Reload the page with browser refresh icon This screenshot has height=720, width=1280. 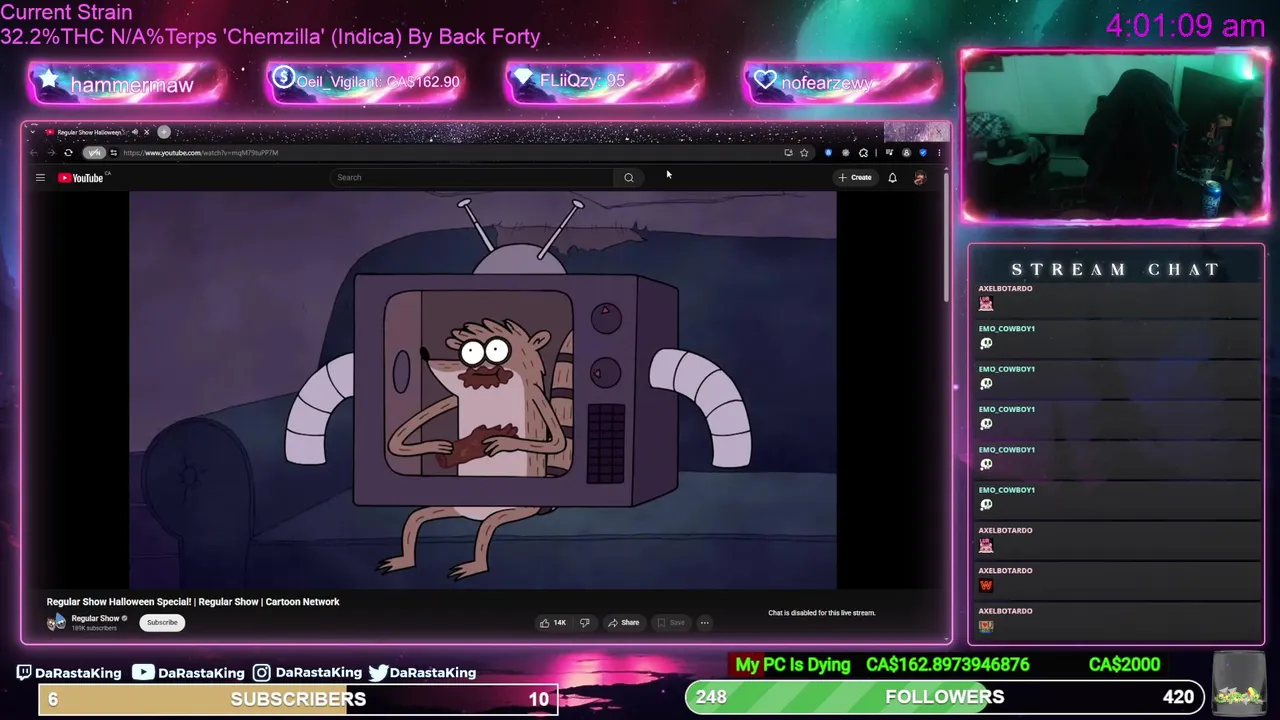coord(68,153)
